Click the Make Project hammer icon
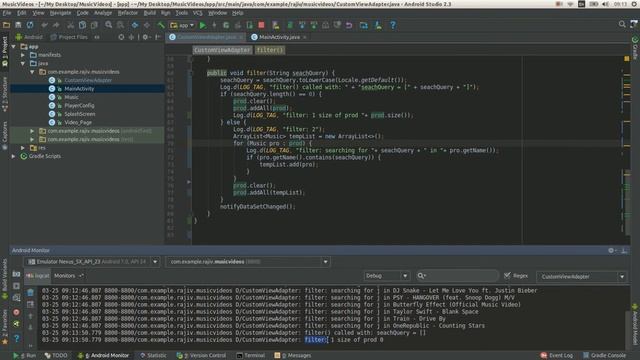This screenshot has width=640, height=360. tap(161, 25)
